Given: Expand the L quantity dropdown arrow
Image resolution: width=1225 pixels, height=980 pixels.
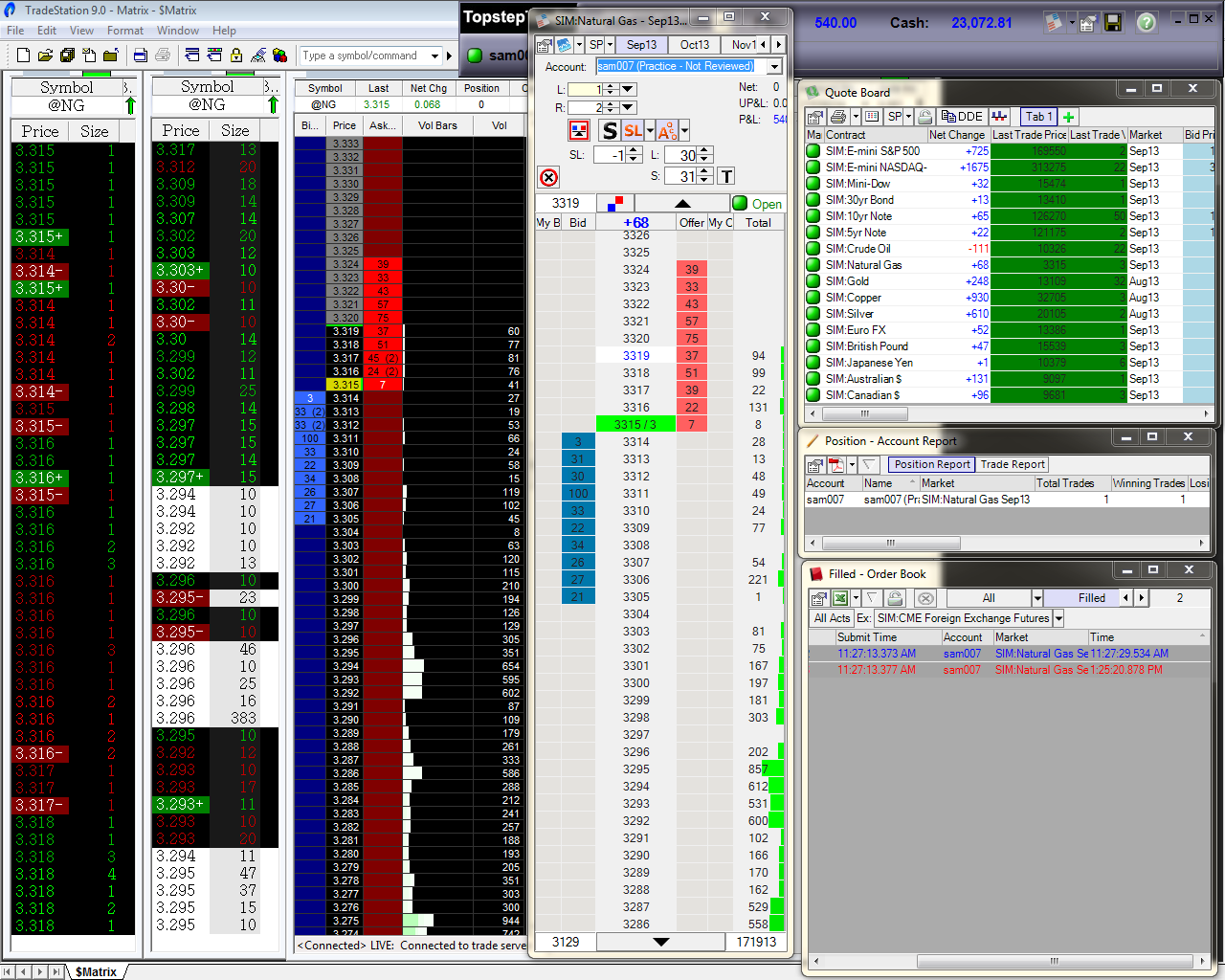Looking at the screenshot, I should pos(628,89).
